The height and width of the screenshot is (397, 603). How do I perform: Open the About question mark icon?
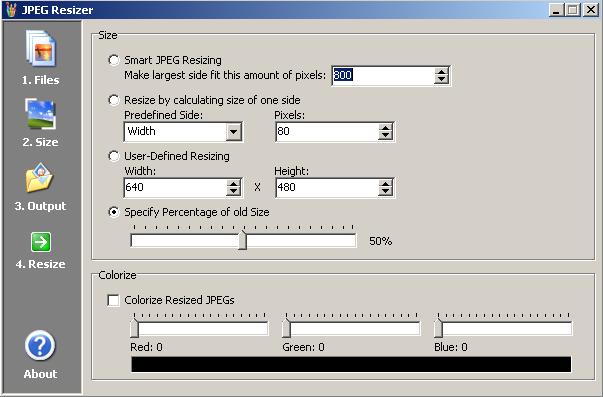tap(40, 345)
